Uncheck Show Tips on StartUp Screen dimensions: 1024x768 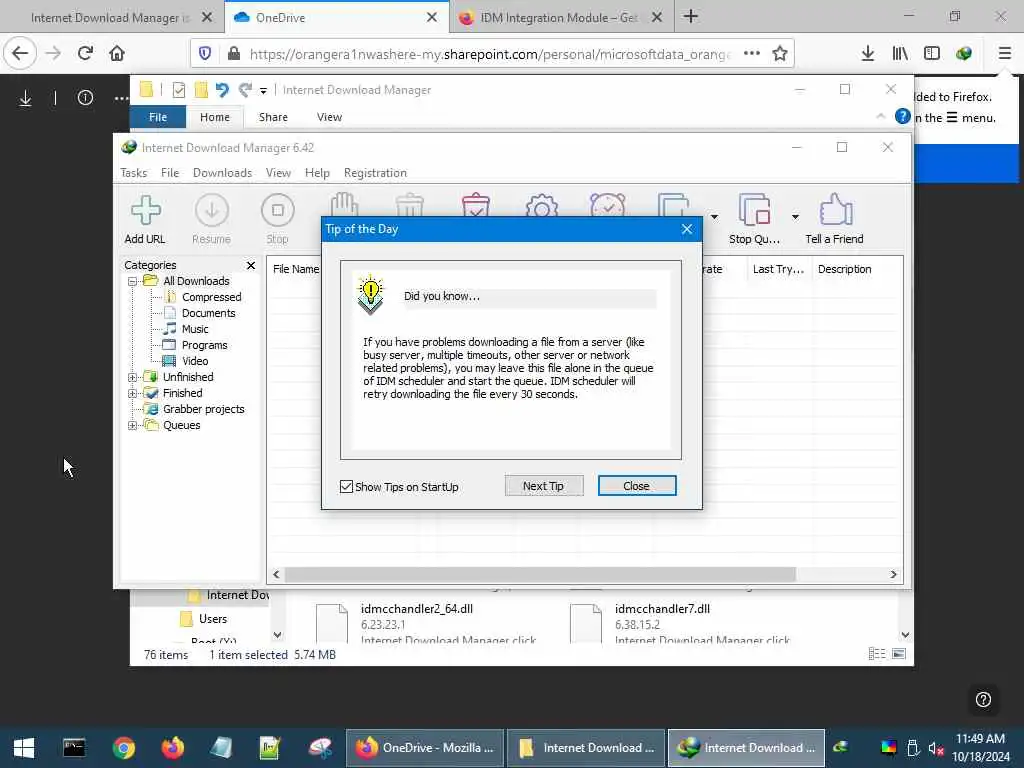pos(347,487)
